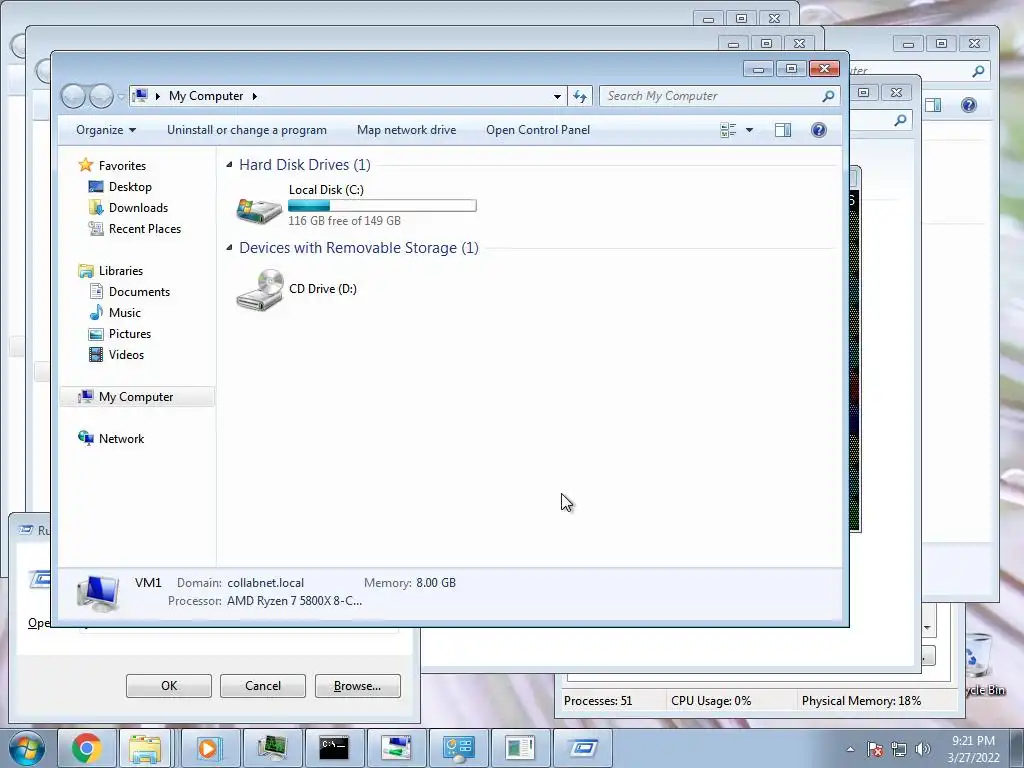1024x768 pixels.
Task: Click the Back navigation arrow button
Action: pyautogui.click(x=73, y=96)
